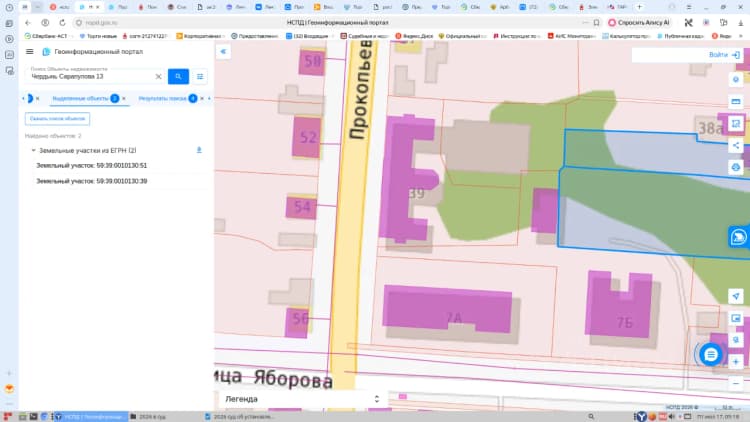750x422 pixels.
Task: Click the share map icon
Action: 736,145
